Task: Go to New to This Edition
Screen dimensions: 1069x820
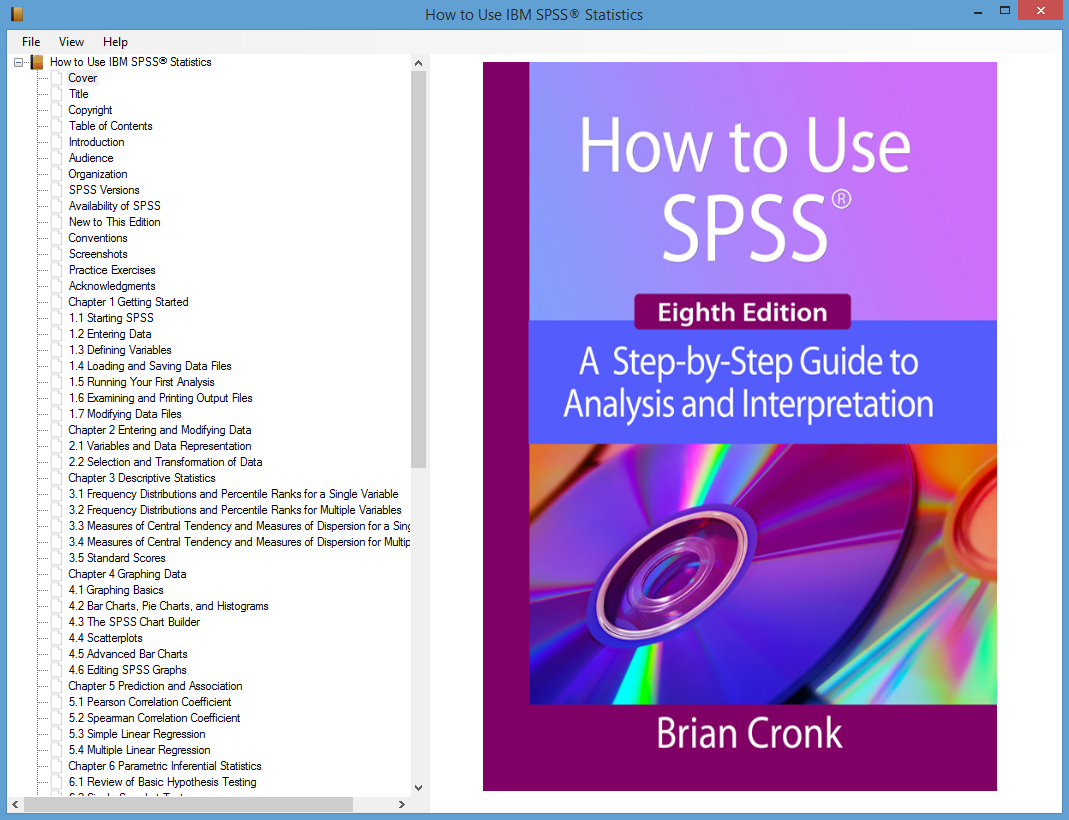Action: coord(115,222)
